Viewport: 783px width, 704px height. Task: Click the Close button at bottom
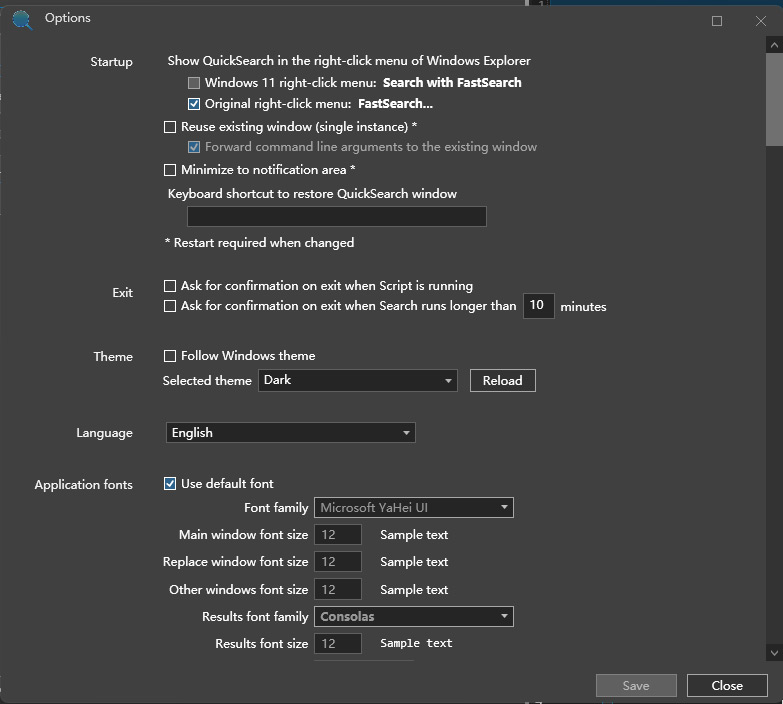(x=727, y=686)
